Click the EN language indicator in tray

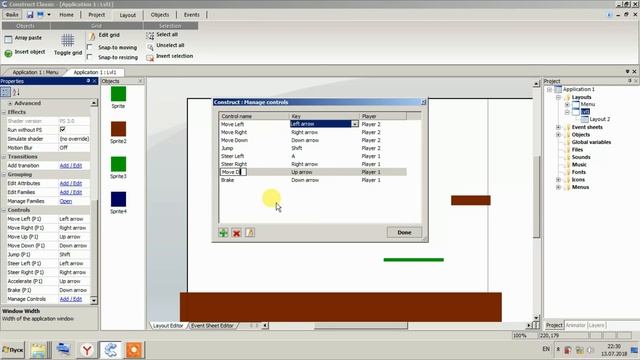tap(546, 349)
